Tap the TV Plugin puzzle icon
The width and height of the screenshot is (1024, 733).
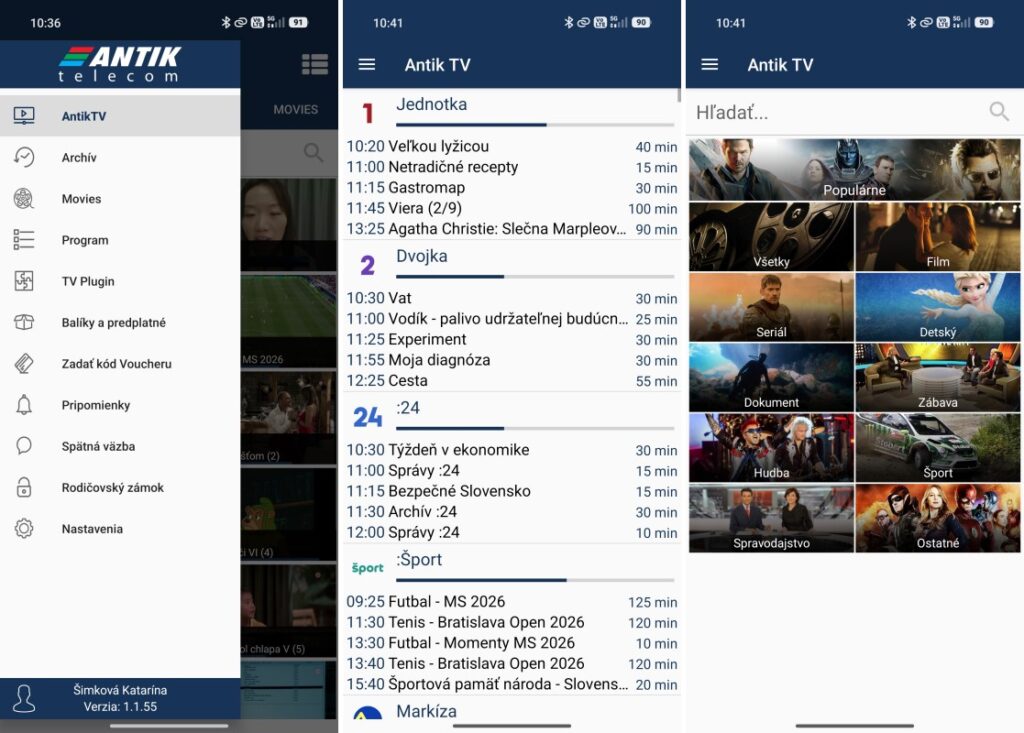point(24,280)
